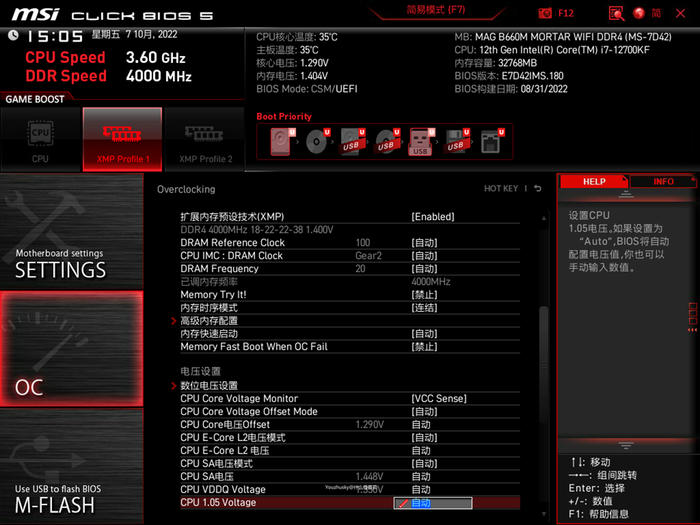Click the lower help panel grip handle
The height and width of the screenshot is (525, 700).
[x=626, y=445]
